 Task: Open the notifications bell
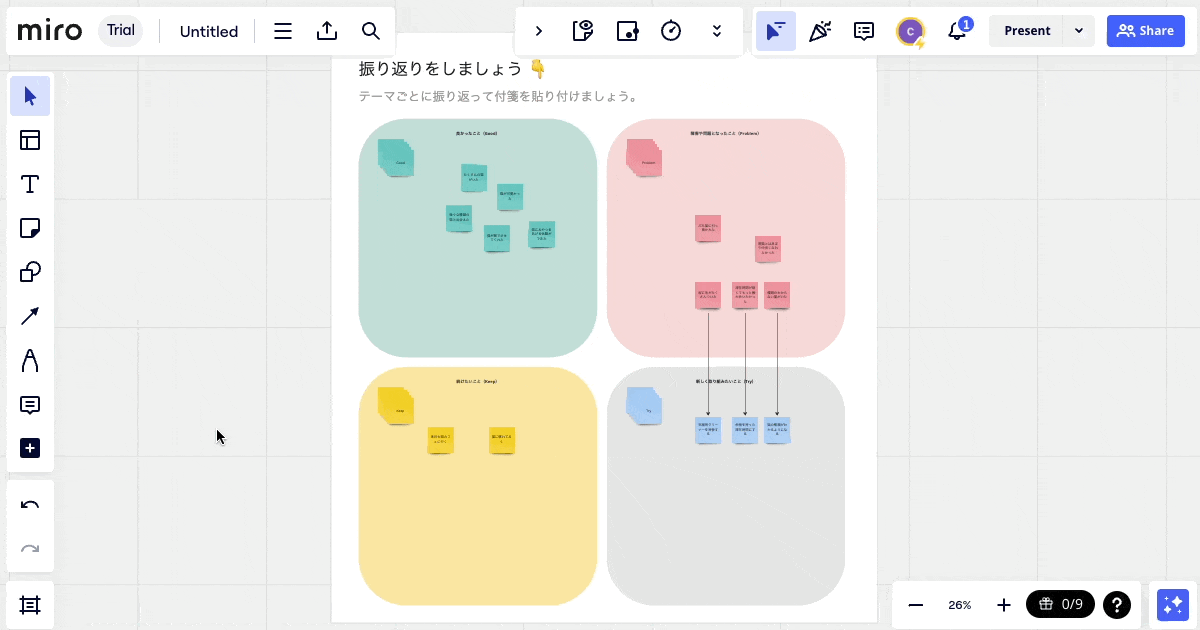click(957, 31)
